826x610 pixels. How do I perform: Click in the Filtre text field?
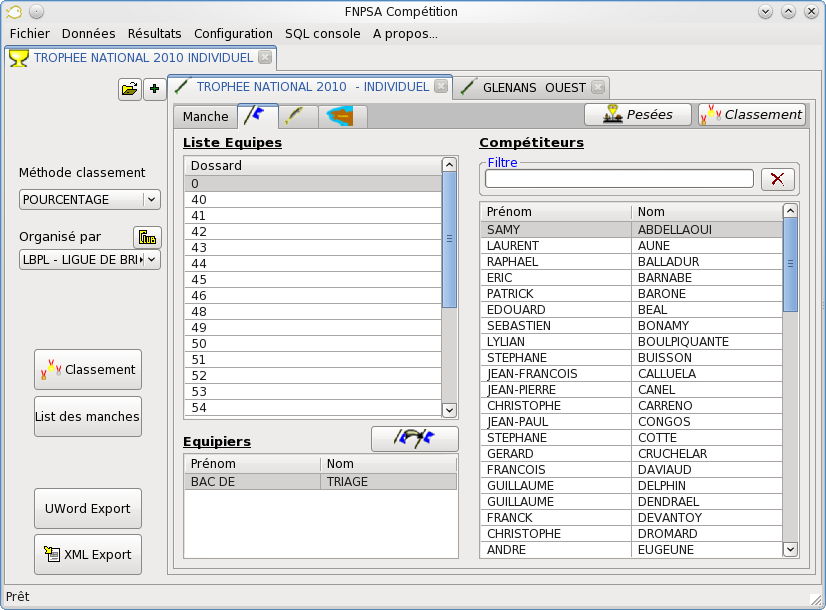pos(618,179)
